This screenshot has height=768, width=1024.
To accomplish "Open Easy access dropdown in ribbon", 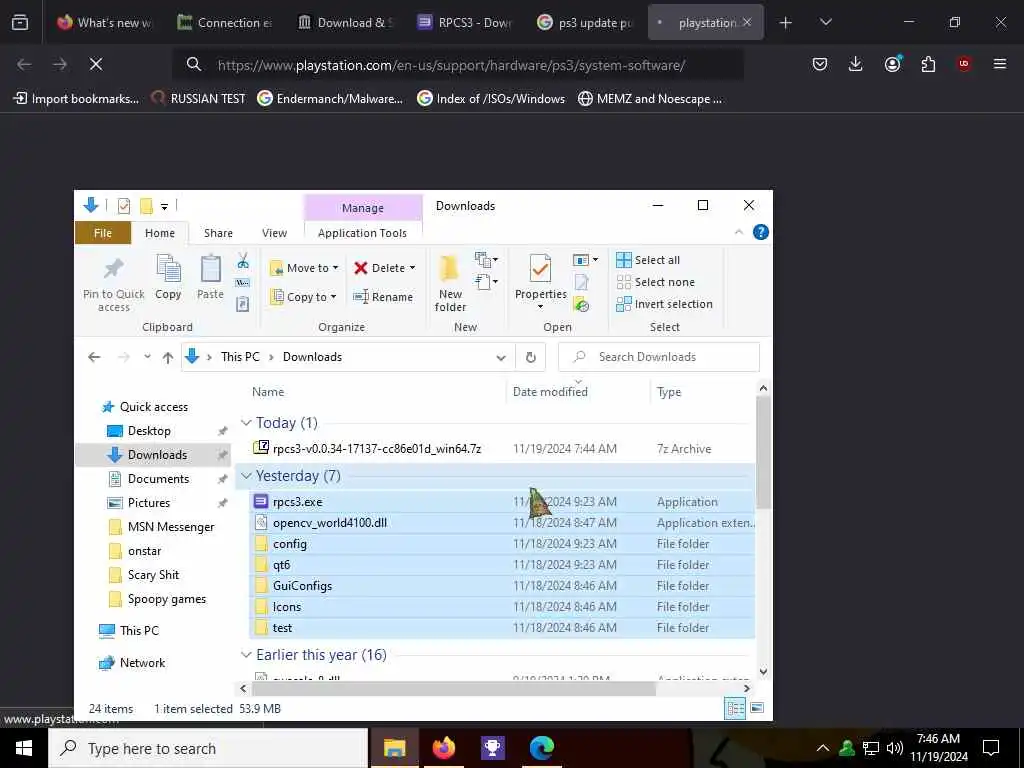I will 487,282.
